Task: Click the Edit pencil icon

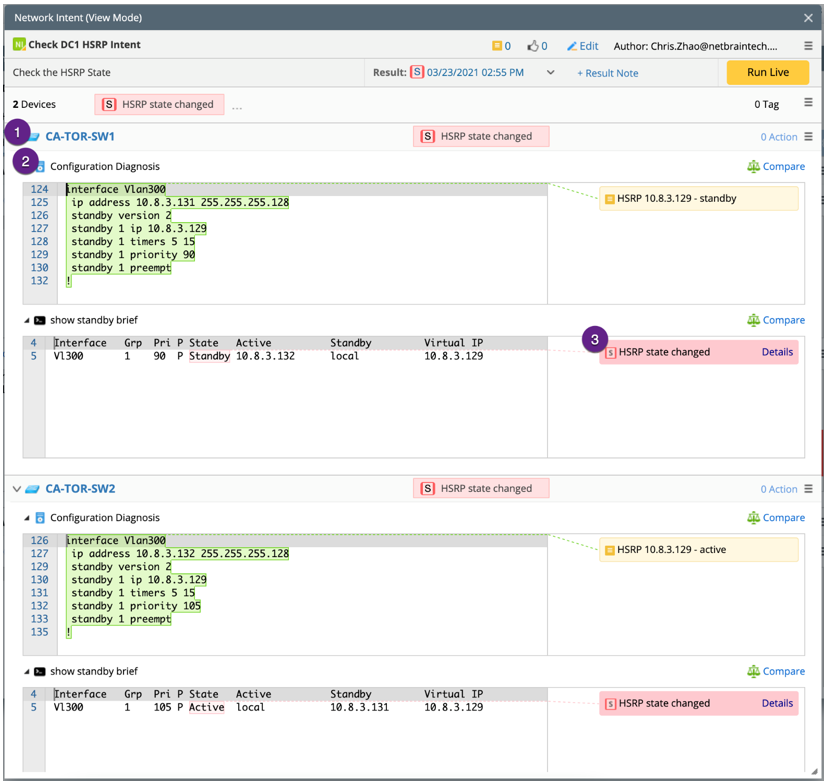Action: click(x=572, y=46)
